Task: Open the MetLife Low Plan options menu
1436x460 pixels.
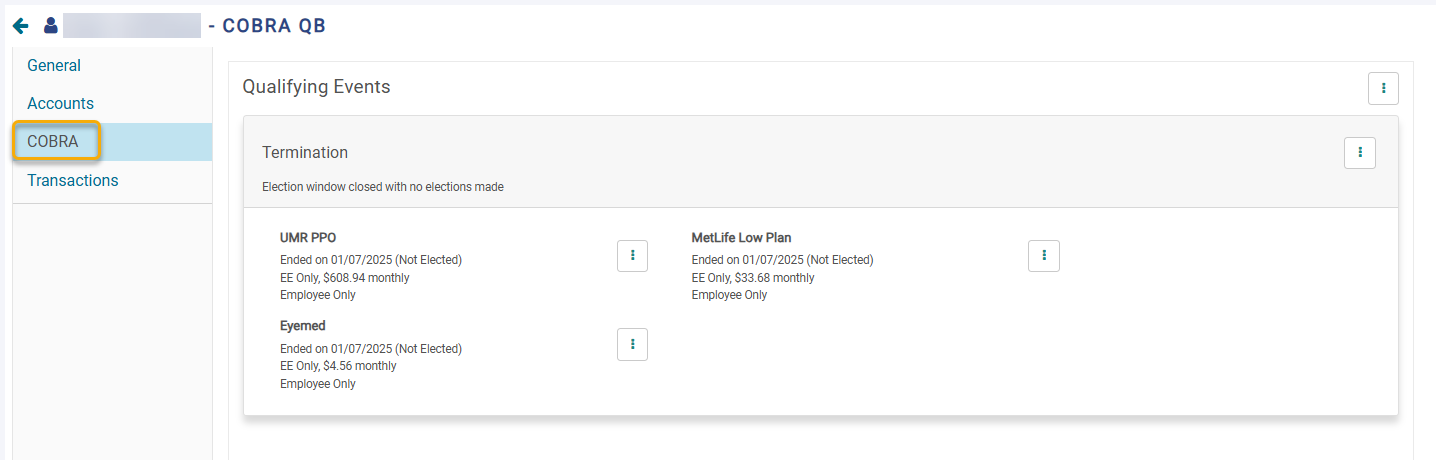Action: [x=1044, y=256]
